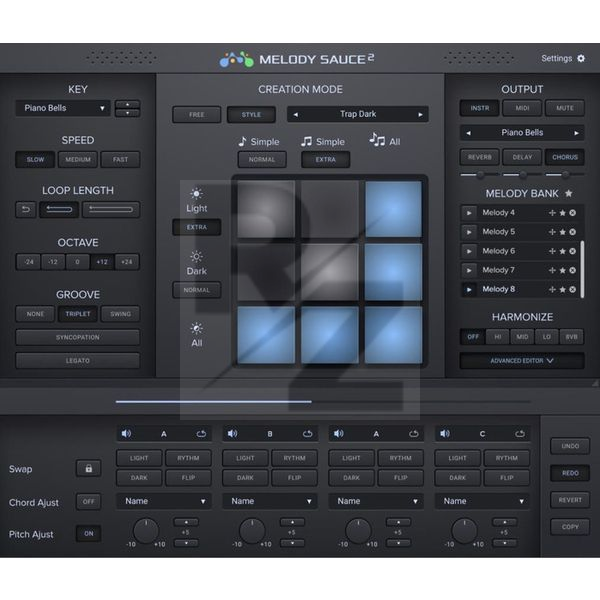The height and width of the screenshot is (600, 600).
Task: Play Melody 8 preview
Action: point(469,290)
